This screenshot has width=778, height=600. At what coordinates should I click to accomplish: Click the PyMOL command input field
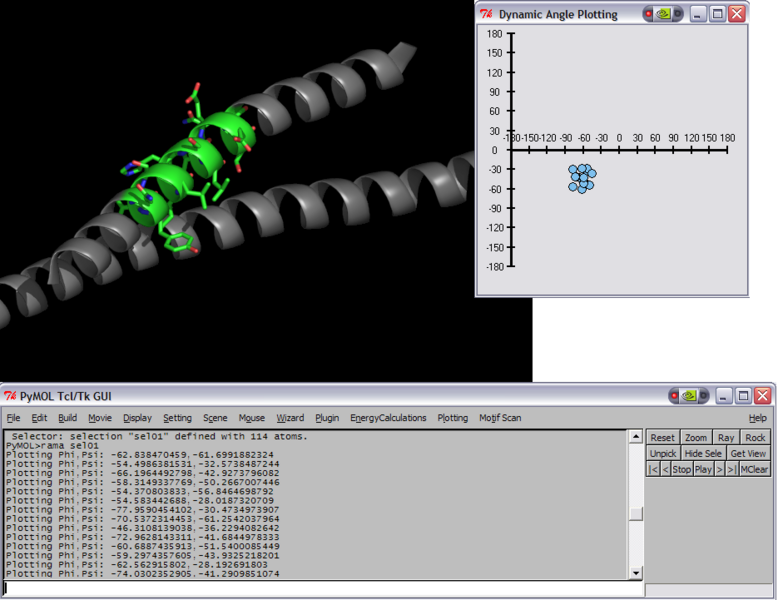[322, 589]
